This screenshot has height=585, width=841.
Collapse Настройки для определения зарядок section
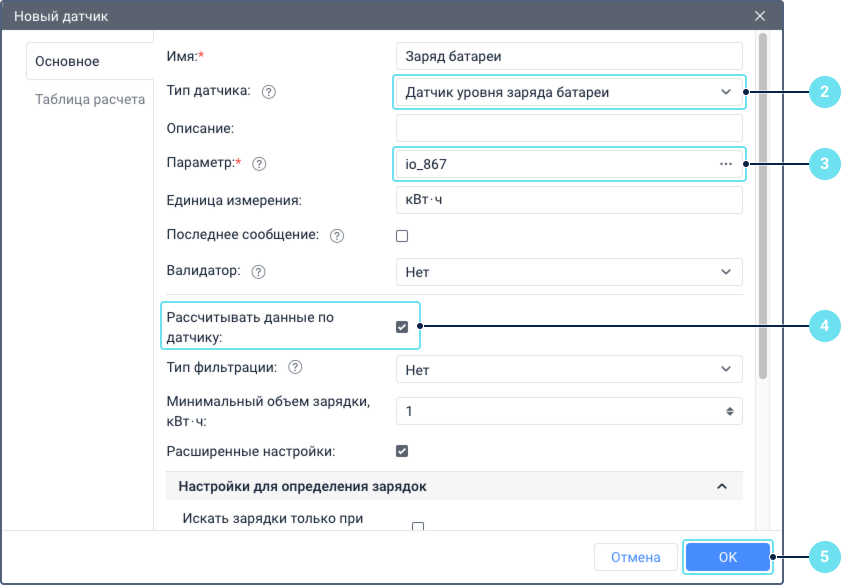(x=721, y=487)
